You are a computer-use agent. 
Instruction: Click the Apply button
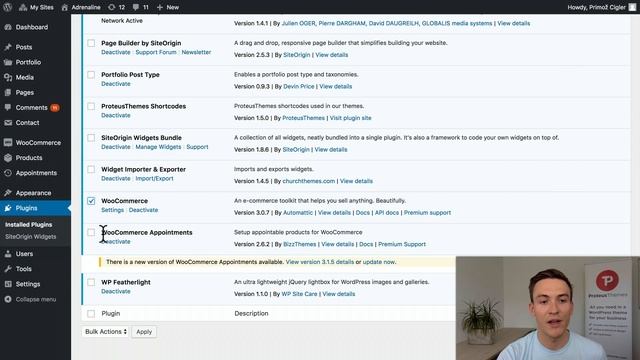[144, 332]
